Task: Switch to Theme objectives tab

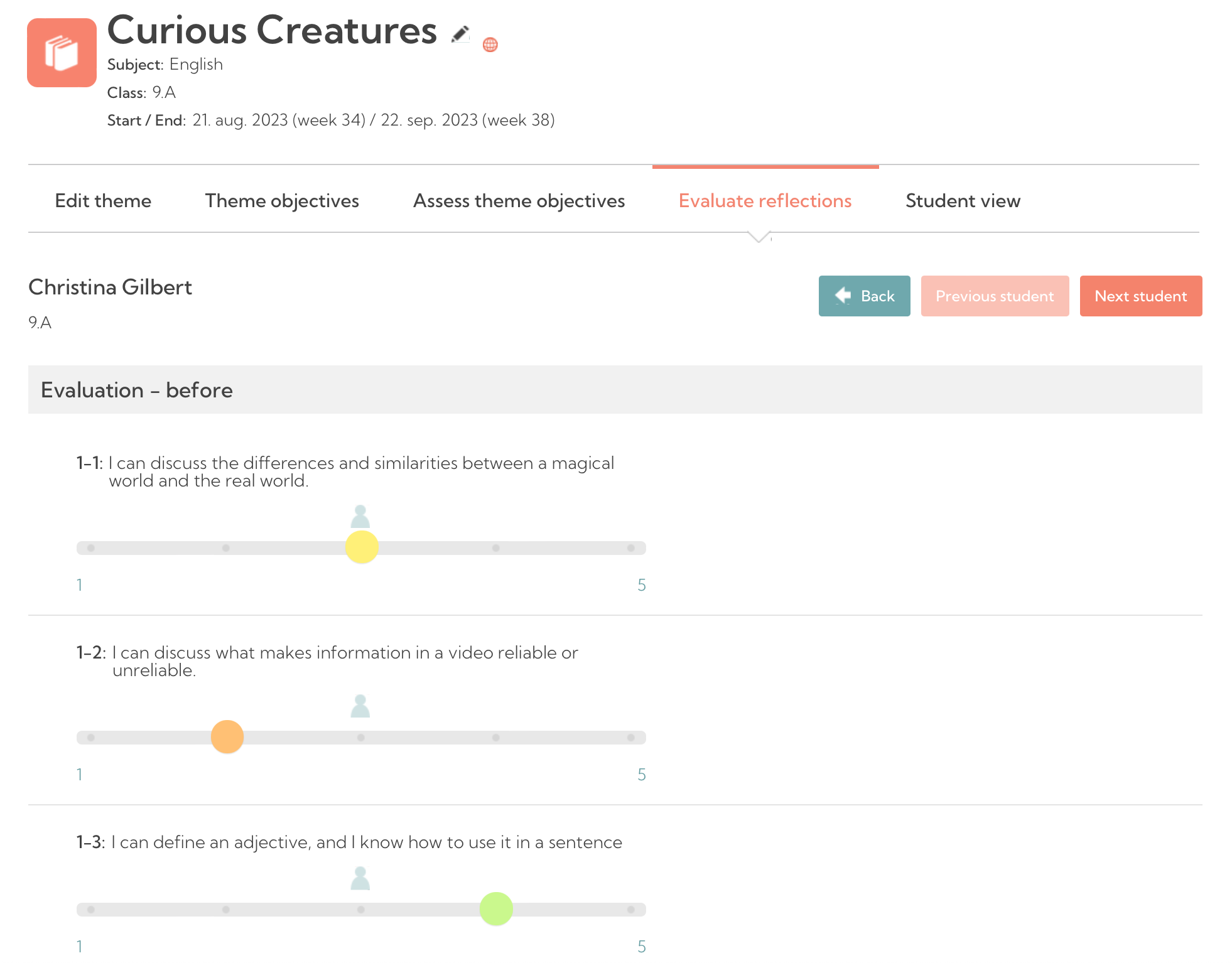Action: point(282,201)
